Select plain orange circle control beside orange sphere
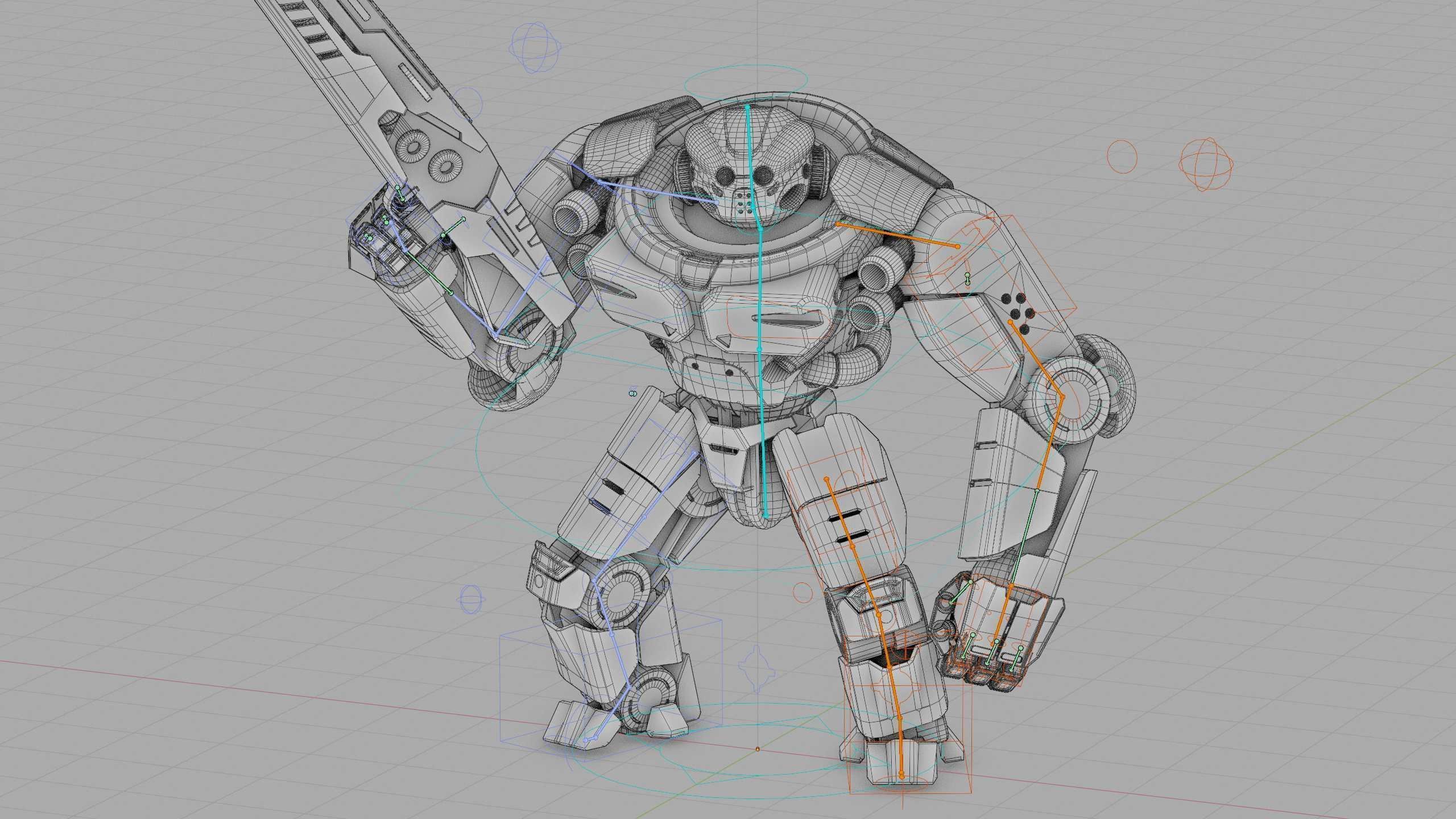 1123,156
